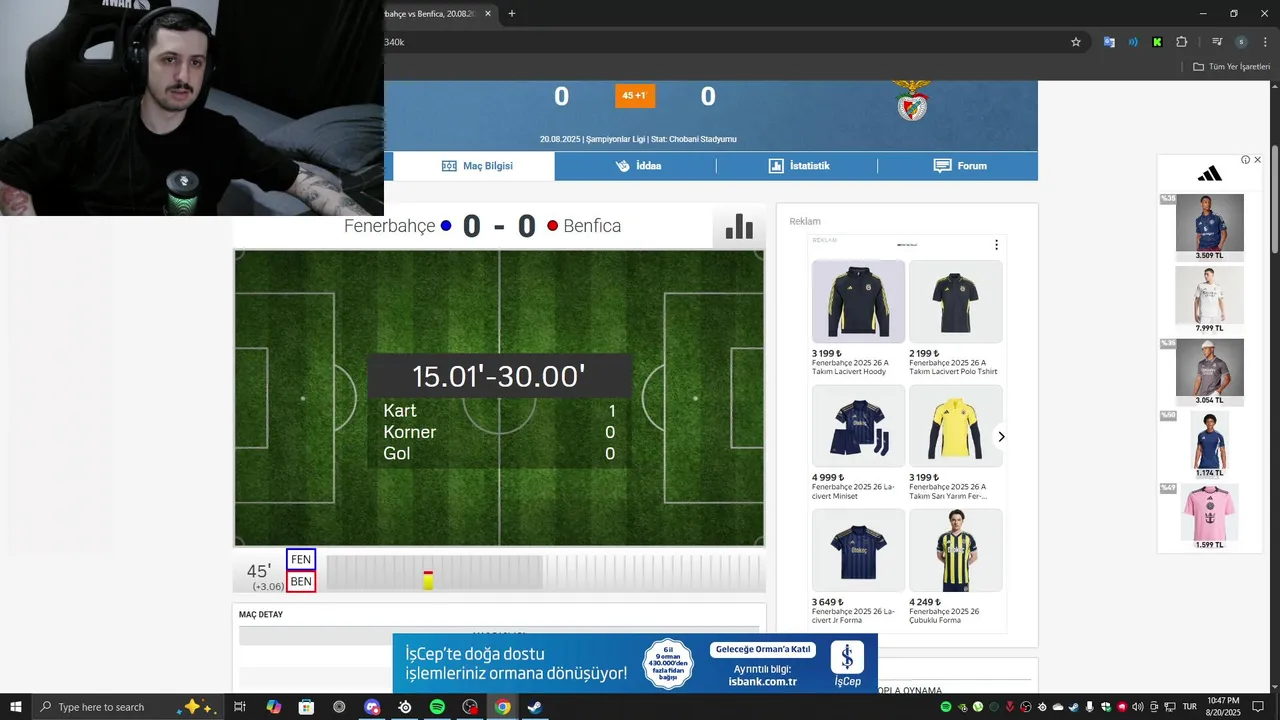Click the 45+1' match minute badge

[x=635, y=96]
